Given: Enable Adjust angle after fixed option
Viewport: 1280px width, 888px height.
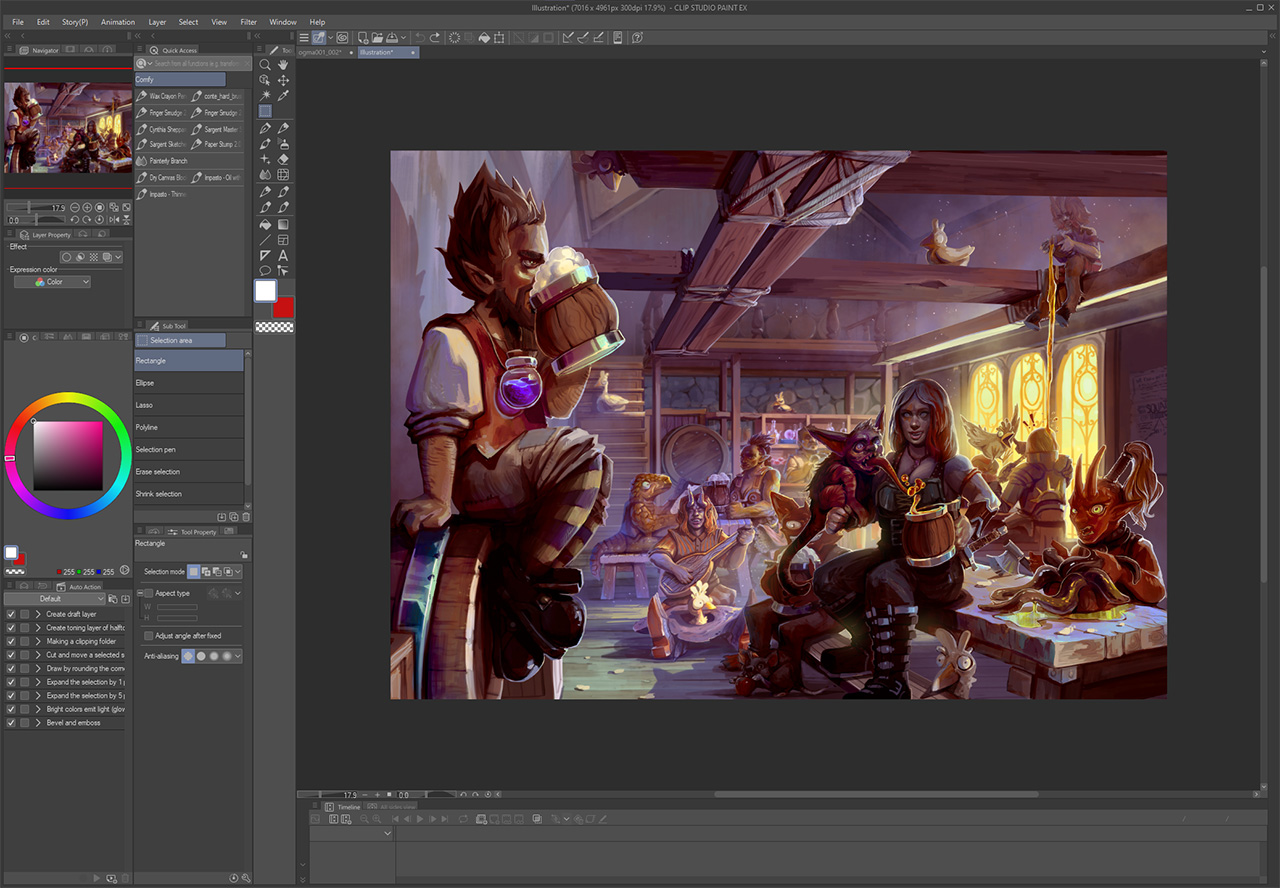Looking at the screenshot, I should pos(148,636).
